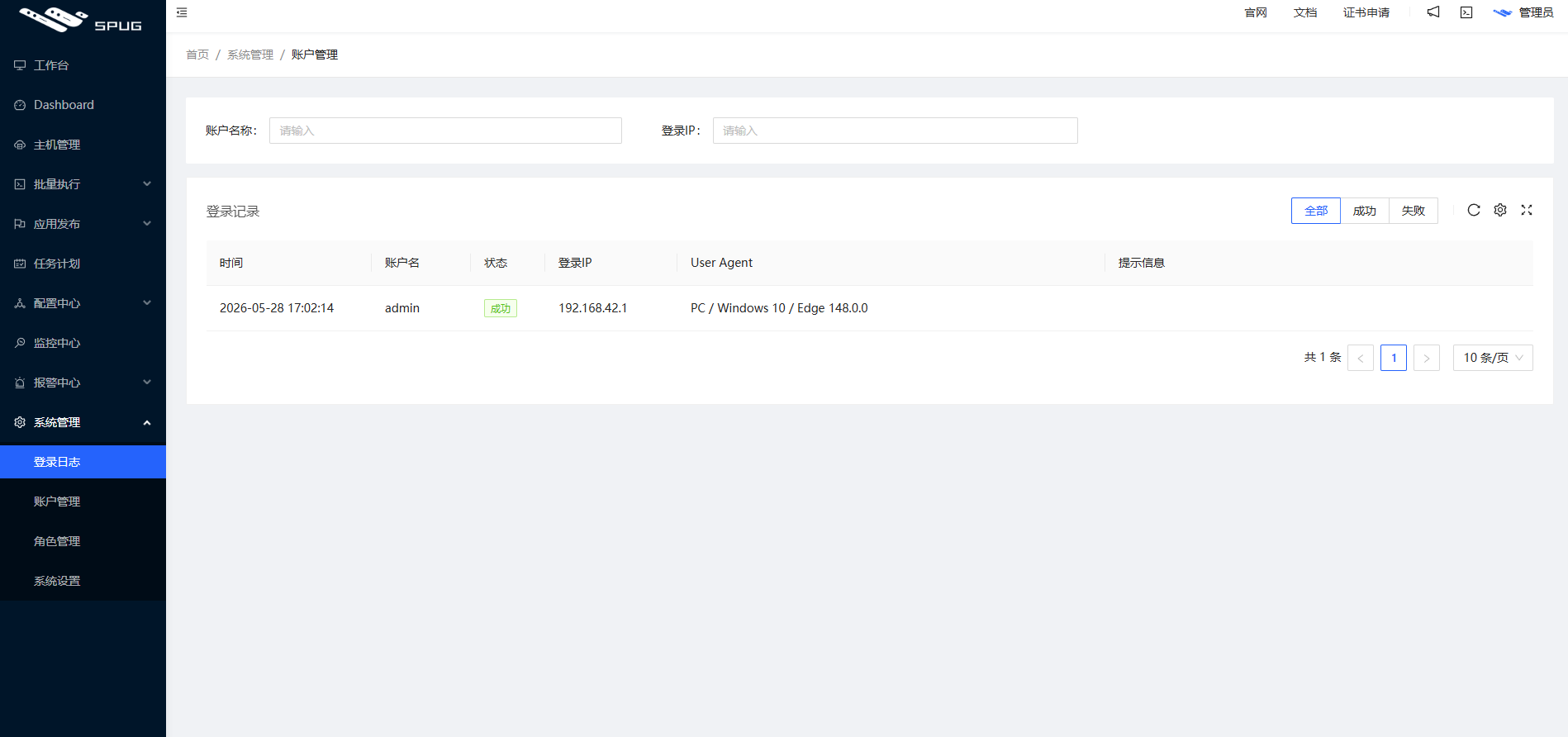Filter records by 成功 status
The width and height of the screenshot is (1568, 737).
click(1365, 211)
